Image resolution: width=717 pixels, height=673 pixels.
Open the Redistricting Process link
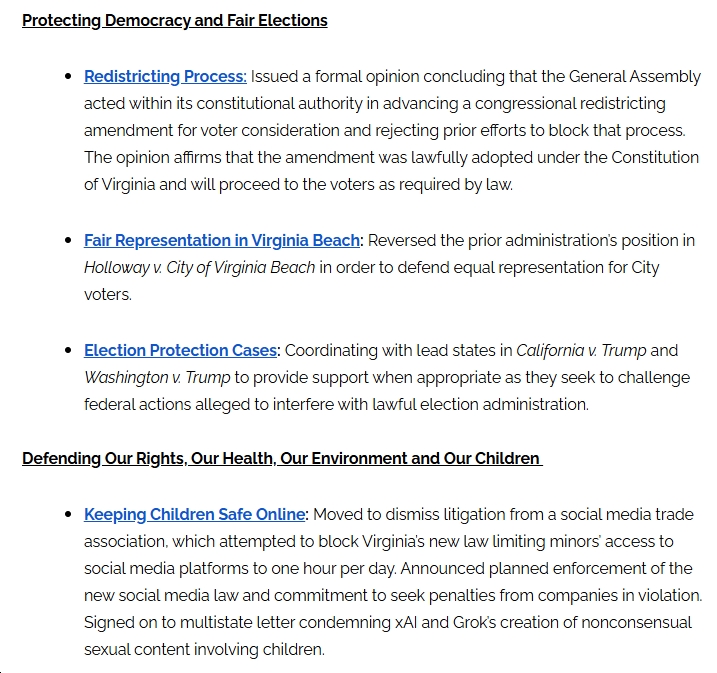(x=165, y=77)
